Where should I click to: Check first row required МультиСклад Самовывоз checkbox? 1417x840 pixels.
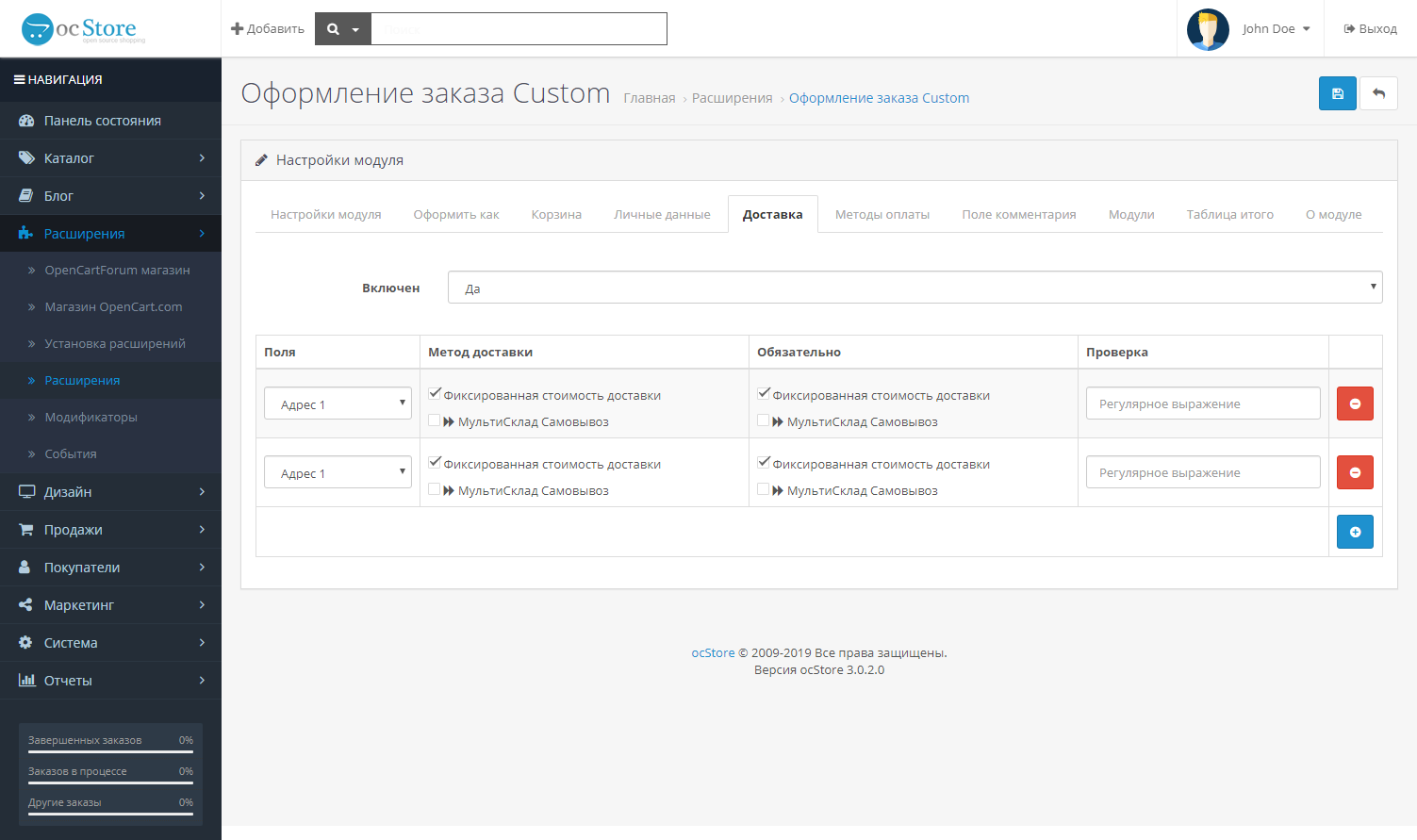pos(764,420)
